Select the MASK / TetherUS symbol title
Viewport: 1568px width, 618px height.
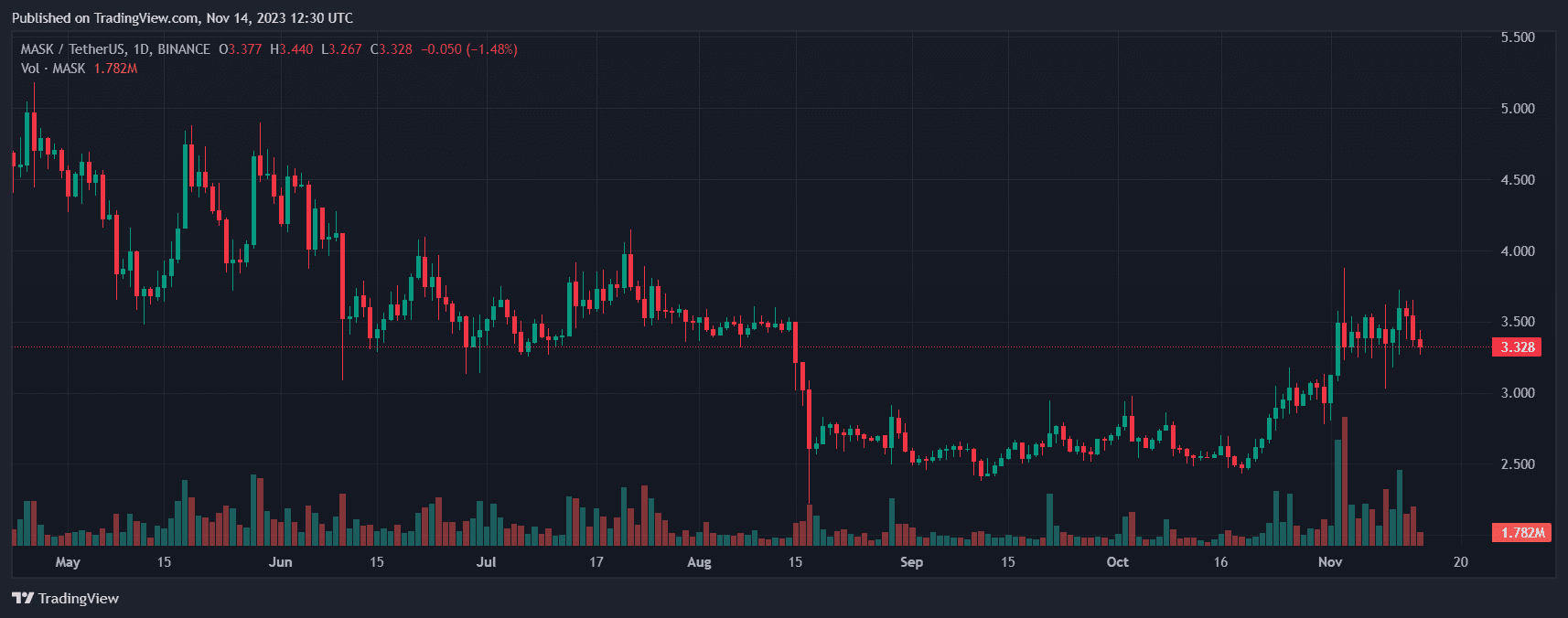(115, 49)
